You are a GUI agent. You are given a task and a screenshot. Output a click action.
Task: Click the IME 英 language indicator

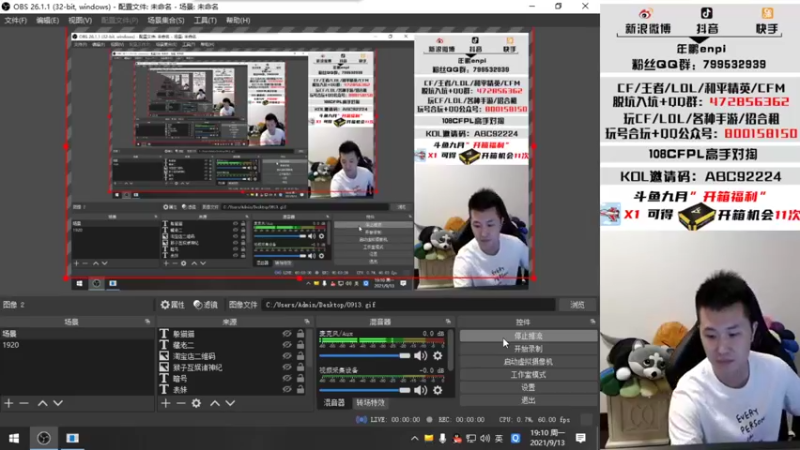tap(499, 438)
